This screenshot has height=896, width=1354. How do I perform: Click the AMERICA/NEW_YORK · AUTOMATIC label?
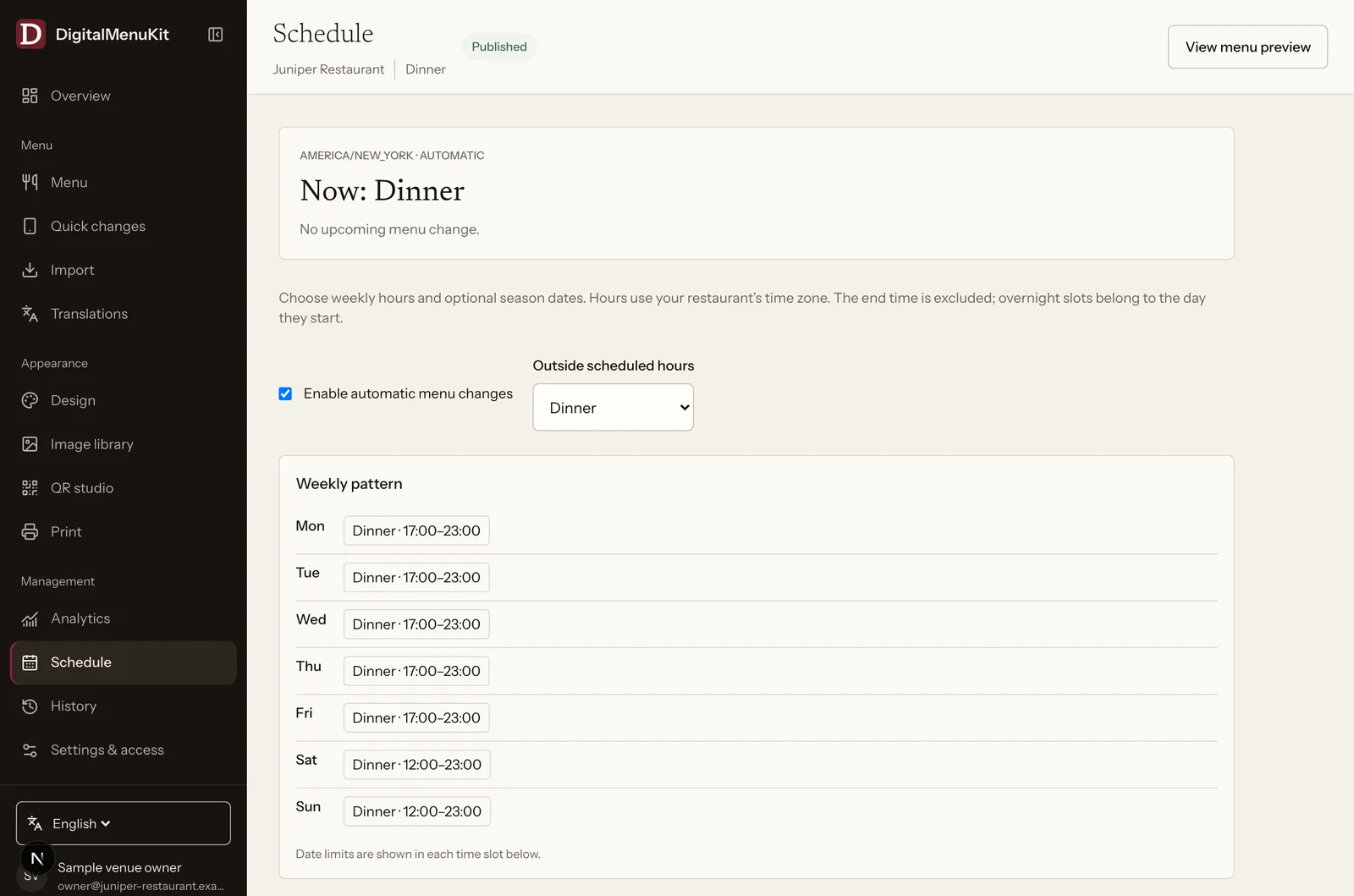point(392,156)
